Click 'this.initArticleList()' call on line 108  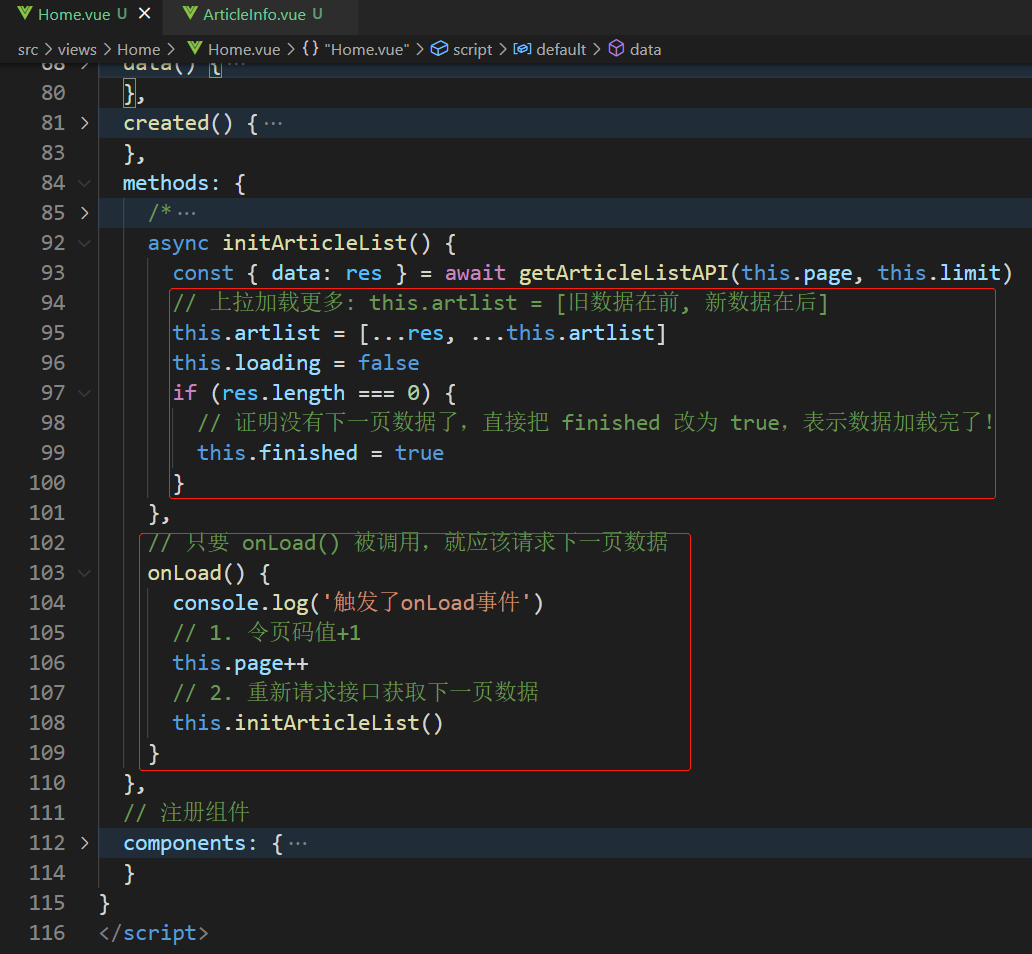(308, 723)
